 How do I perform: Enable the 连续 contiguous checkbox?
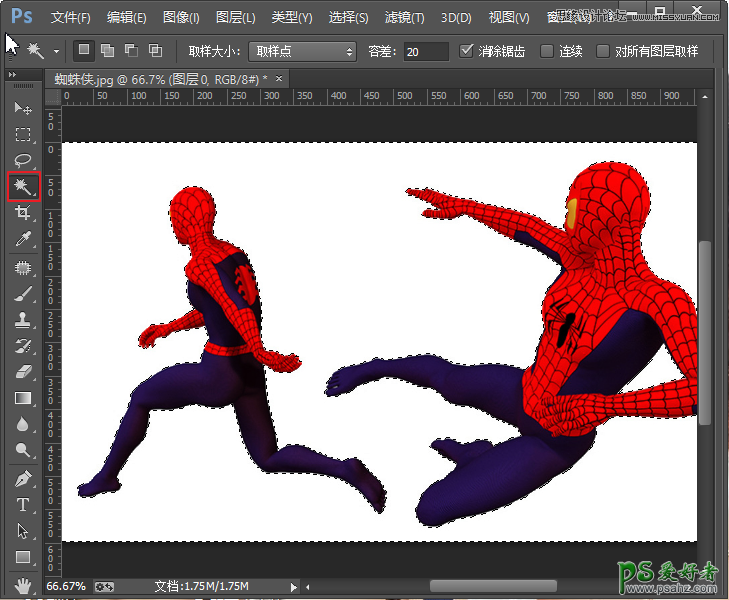(x=547, y=51)
